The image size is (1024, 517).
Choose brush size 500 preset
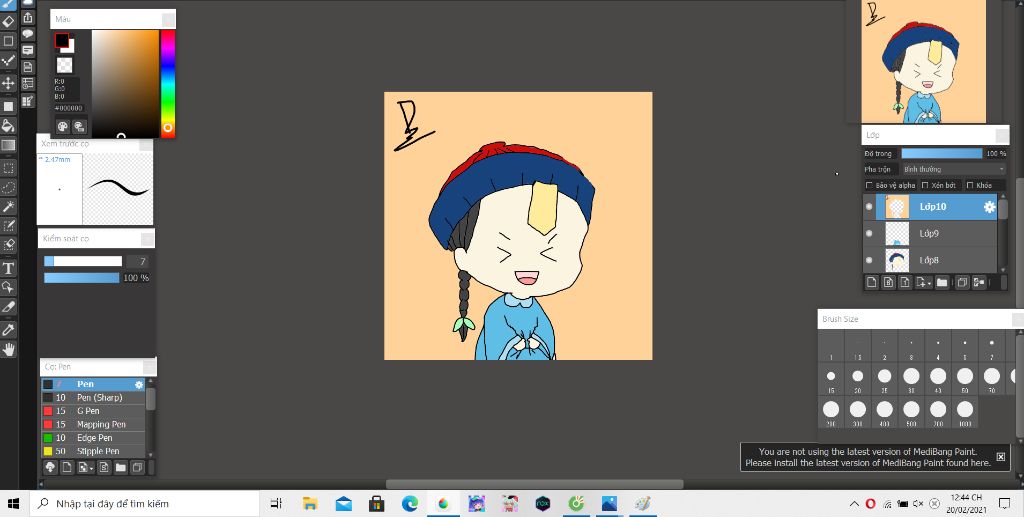coord(911,413)
